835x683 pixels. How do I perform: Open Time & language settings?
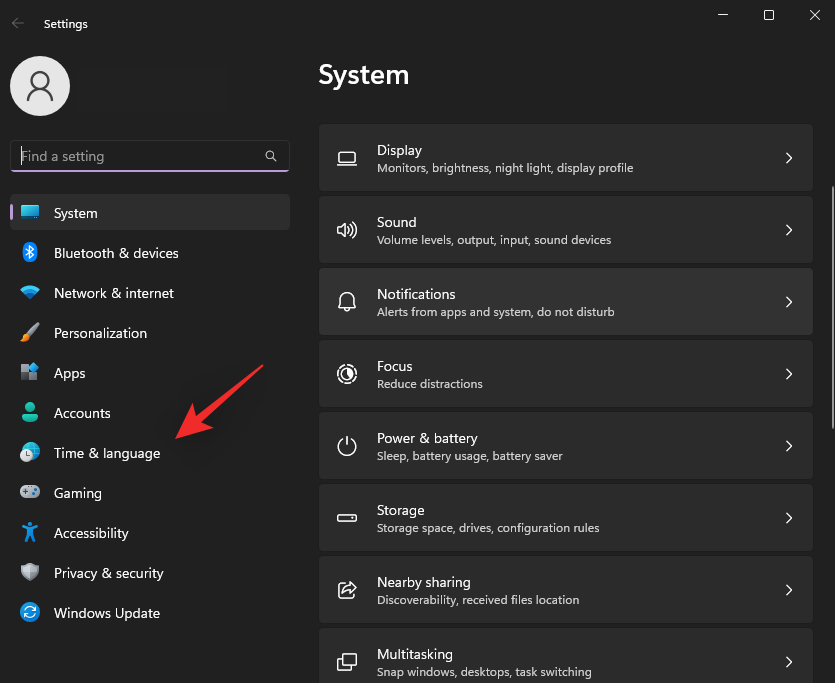107,453
